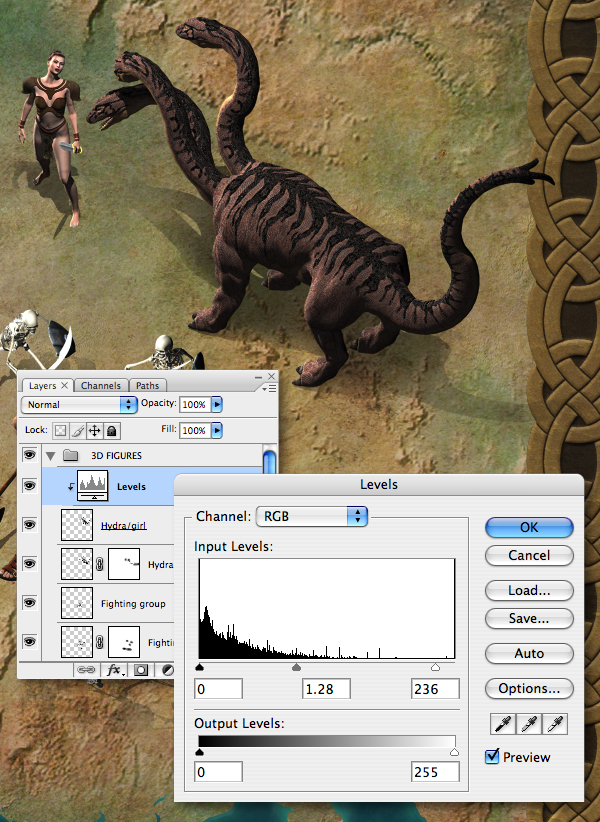Open the fx layer style menu icon
The height and width of the screenshot is (822, 600).
pos(115,669)
